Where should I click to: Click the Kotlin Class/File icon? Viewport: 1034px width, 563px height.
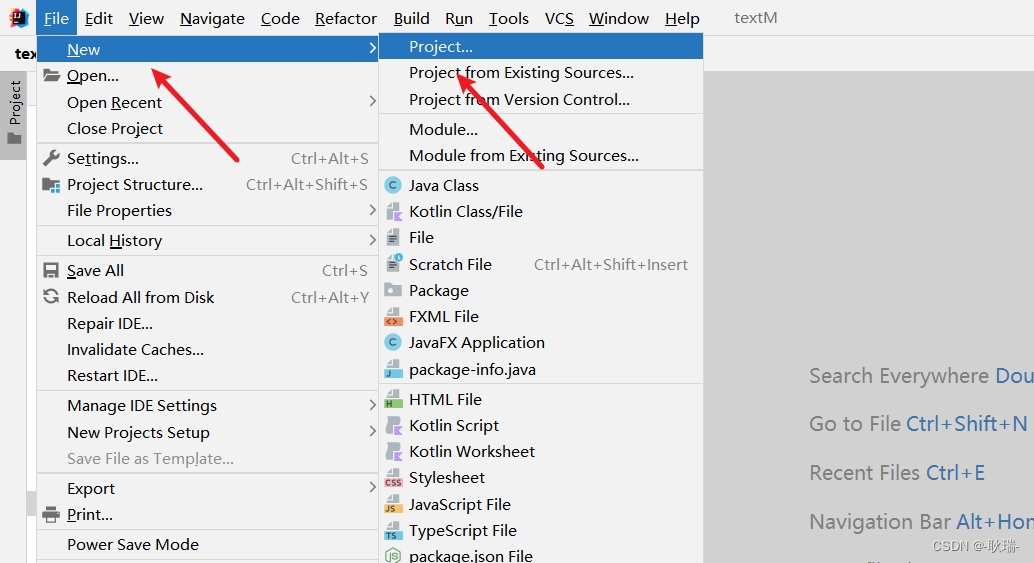coord(394,212)
